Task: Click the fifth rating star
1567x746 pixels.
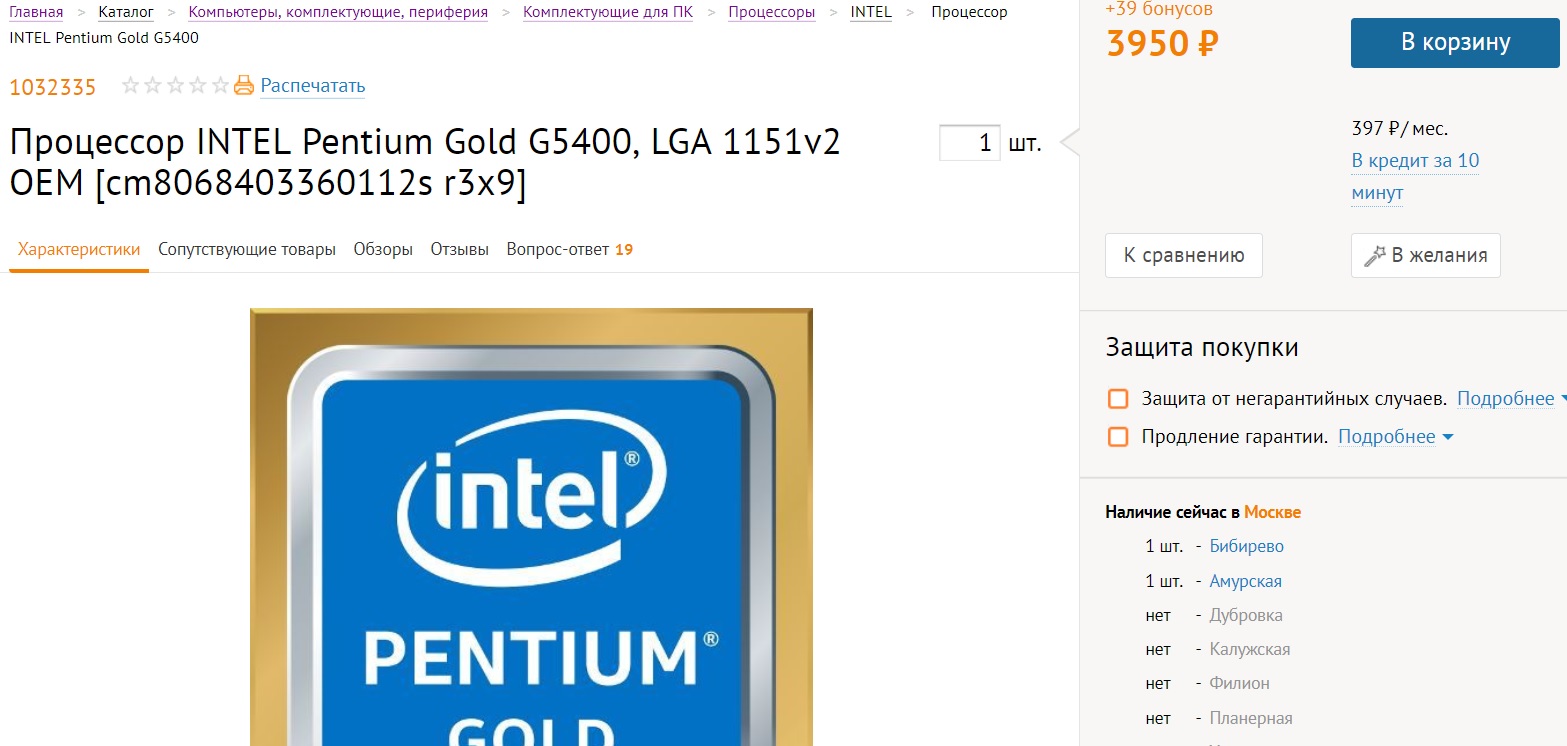Action: point(221,86)
